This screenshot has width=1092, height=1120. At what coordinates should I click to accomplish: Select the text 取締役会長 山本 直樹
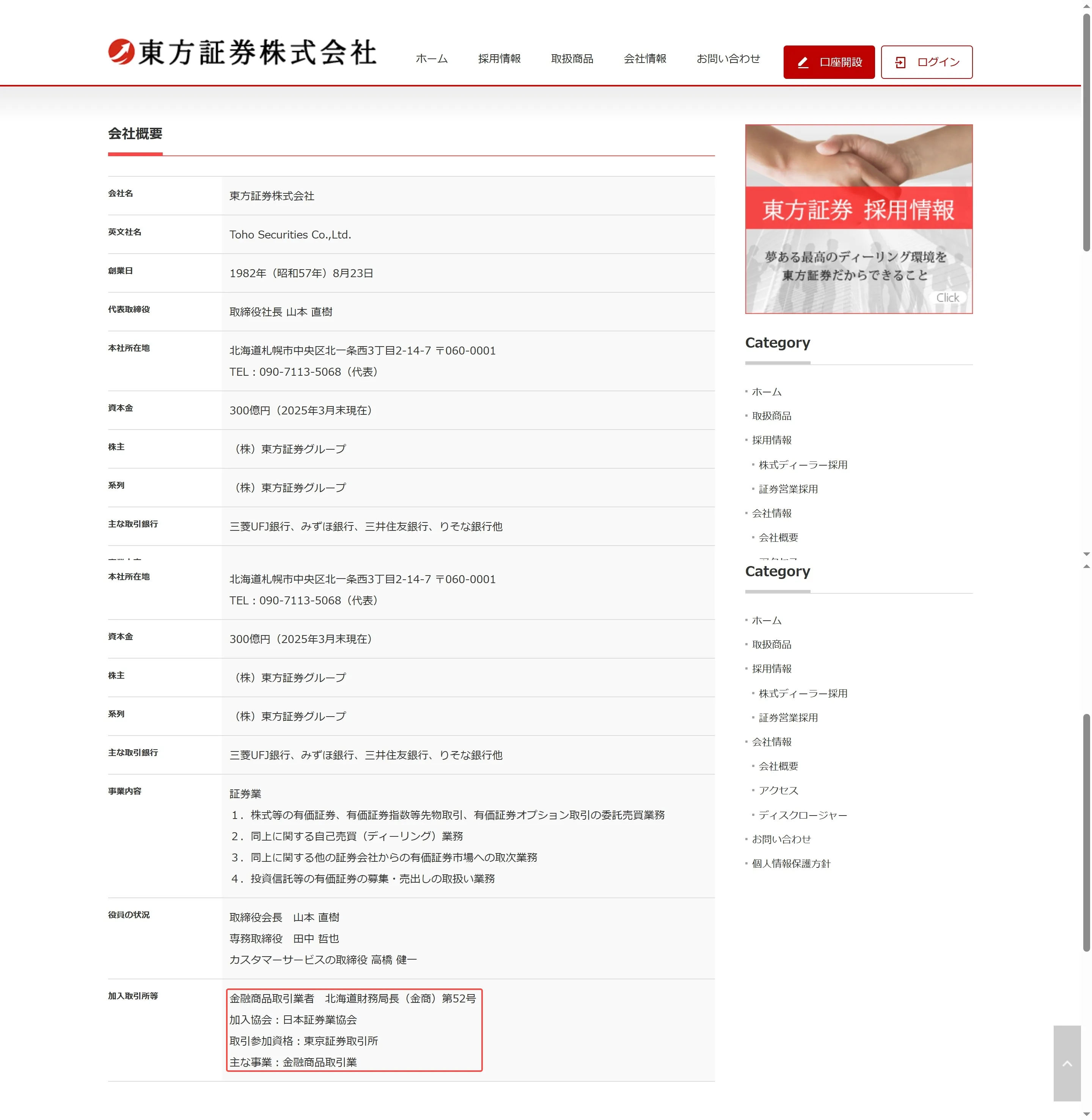click(x=284, y=918)
